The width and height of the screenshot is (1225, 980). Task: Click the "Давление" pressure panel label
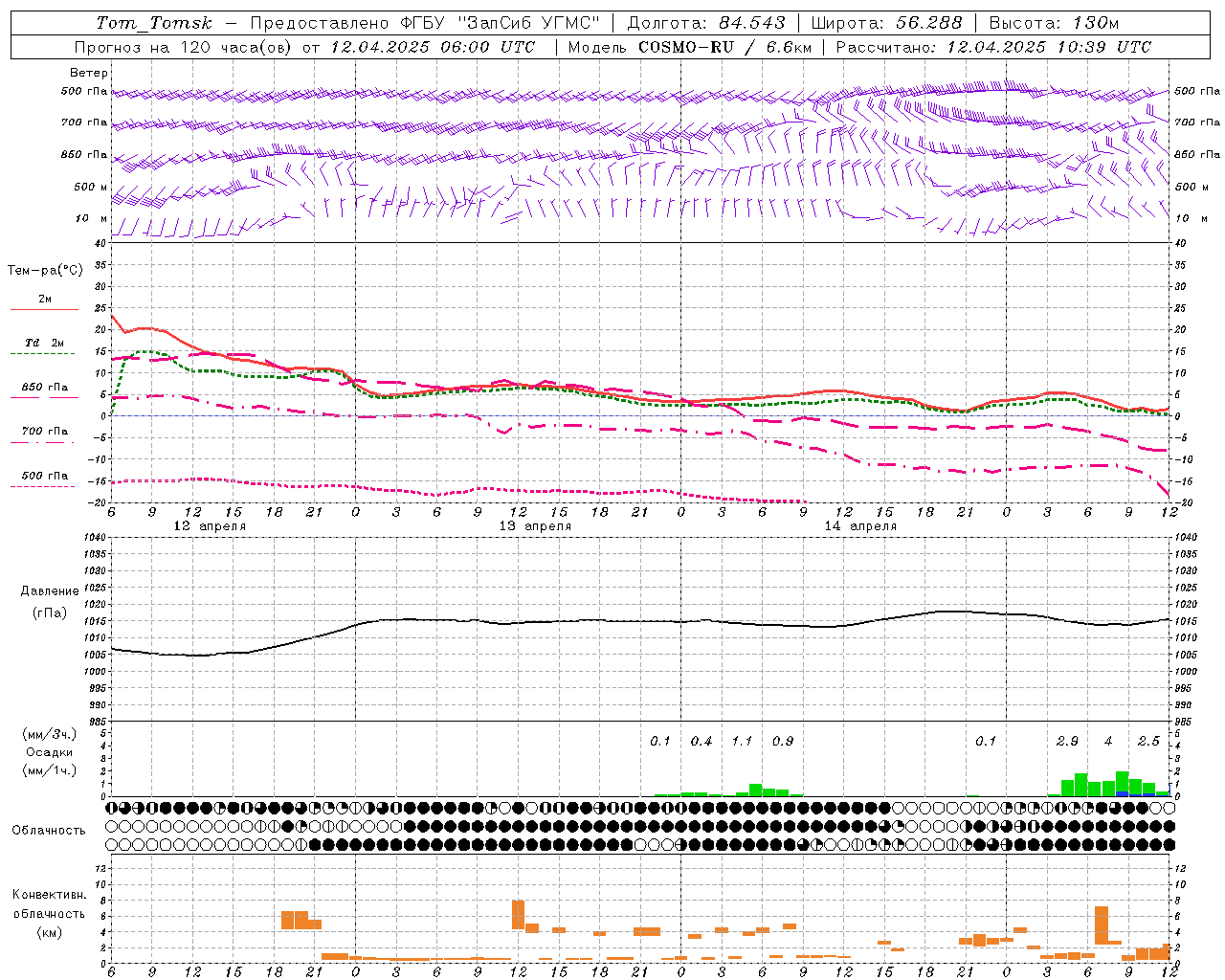click(50, 591)
